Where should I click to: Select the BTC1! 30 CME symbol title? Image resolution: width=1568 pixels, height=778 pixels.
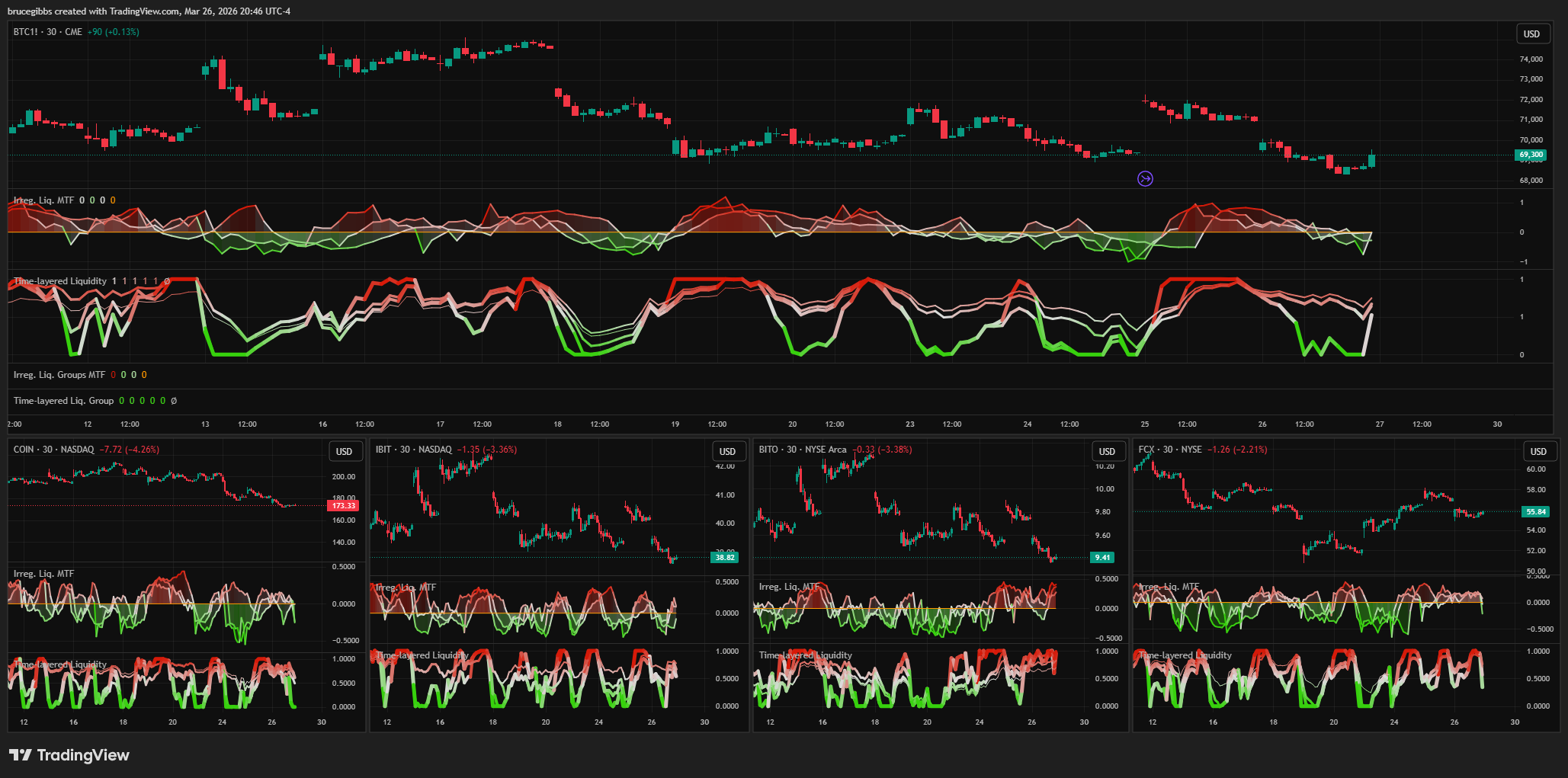click(x=47, y=32)
